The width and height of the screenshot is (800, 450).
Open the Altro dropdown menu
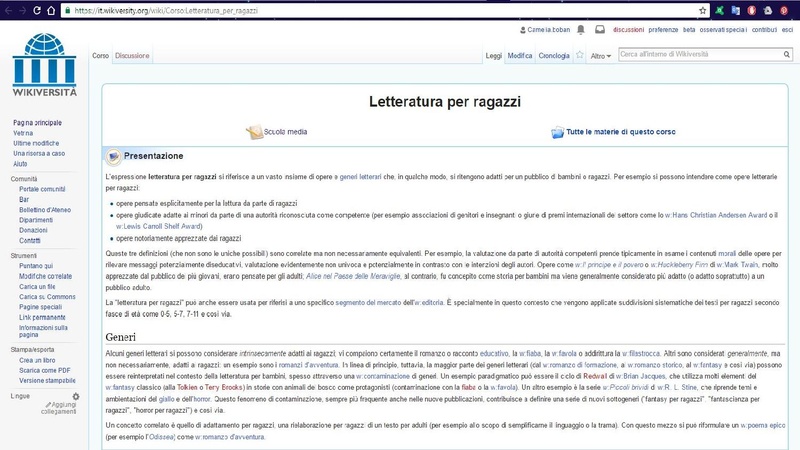click(601, 56)
